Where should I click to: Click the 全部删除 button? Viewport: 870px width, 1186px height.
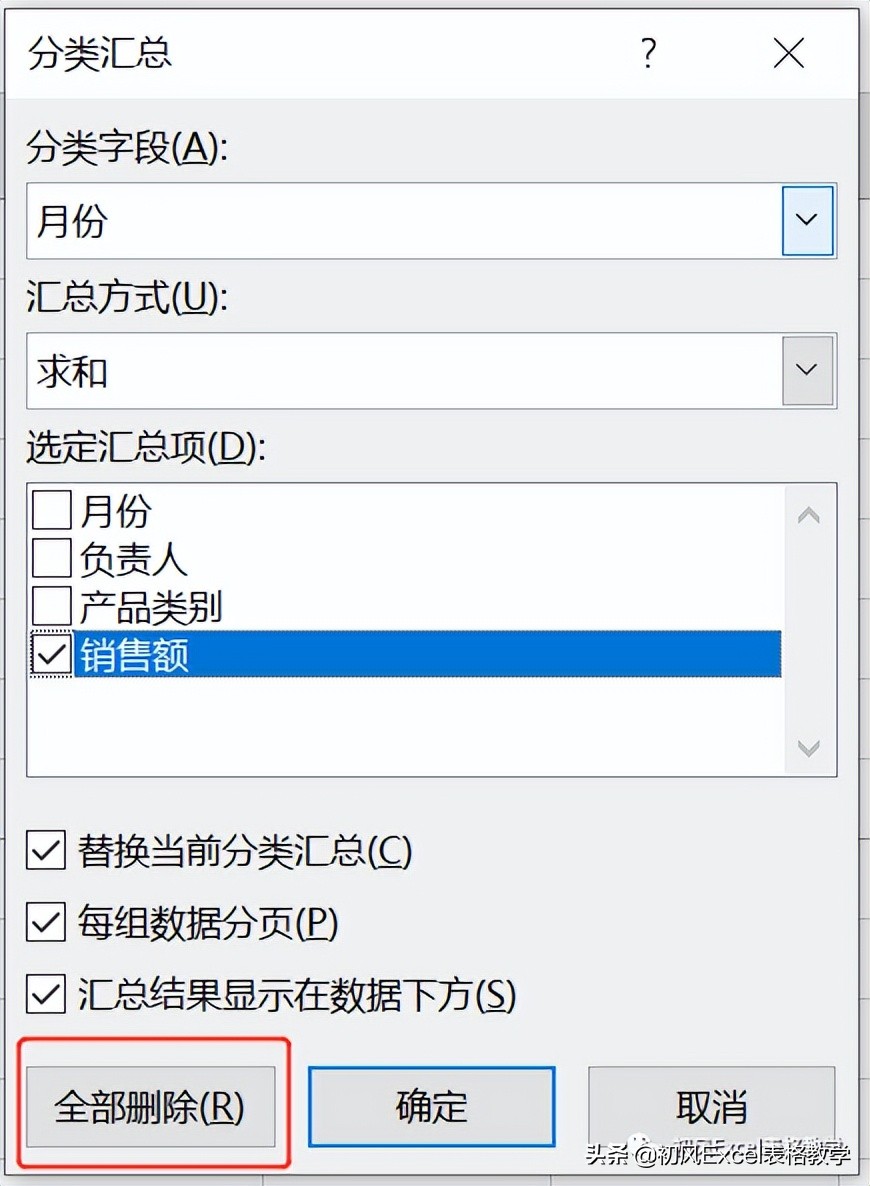point(150,1106)
